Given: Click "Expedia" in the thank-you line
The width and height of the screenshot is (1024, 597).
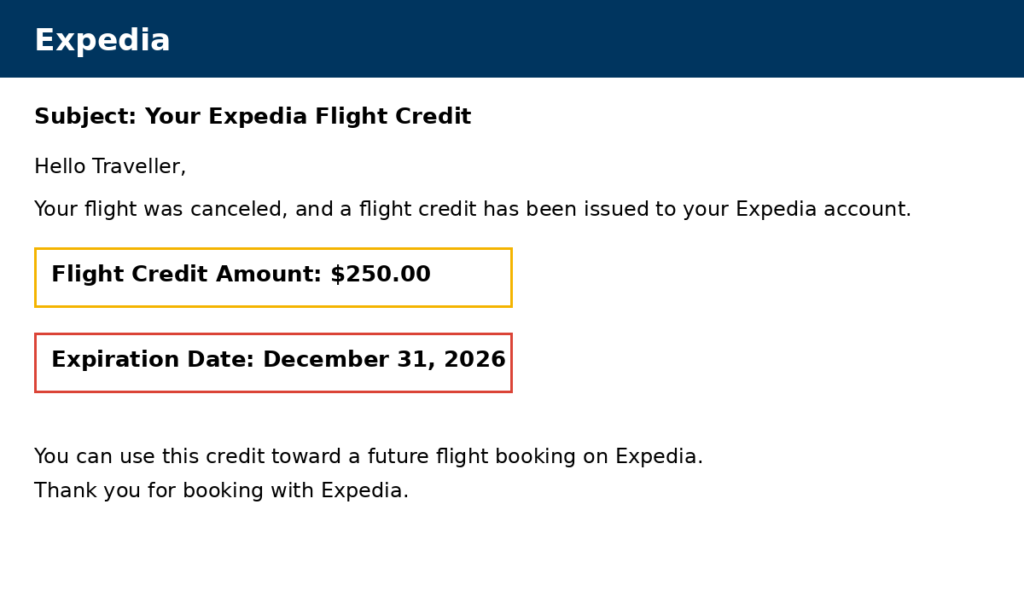Looking at the screenshot, I should click(x=363, y=490).
